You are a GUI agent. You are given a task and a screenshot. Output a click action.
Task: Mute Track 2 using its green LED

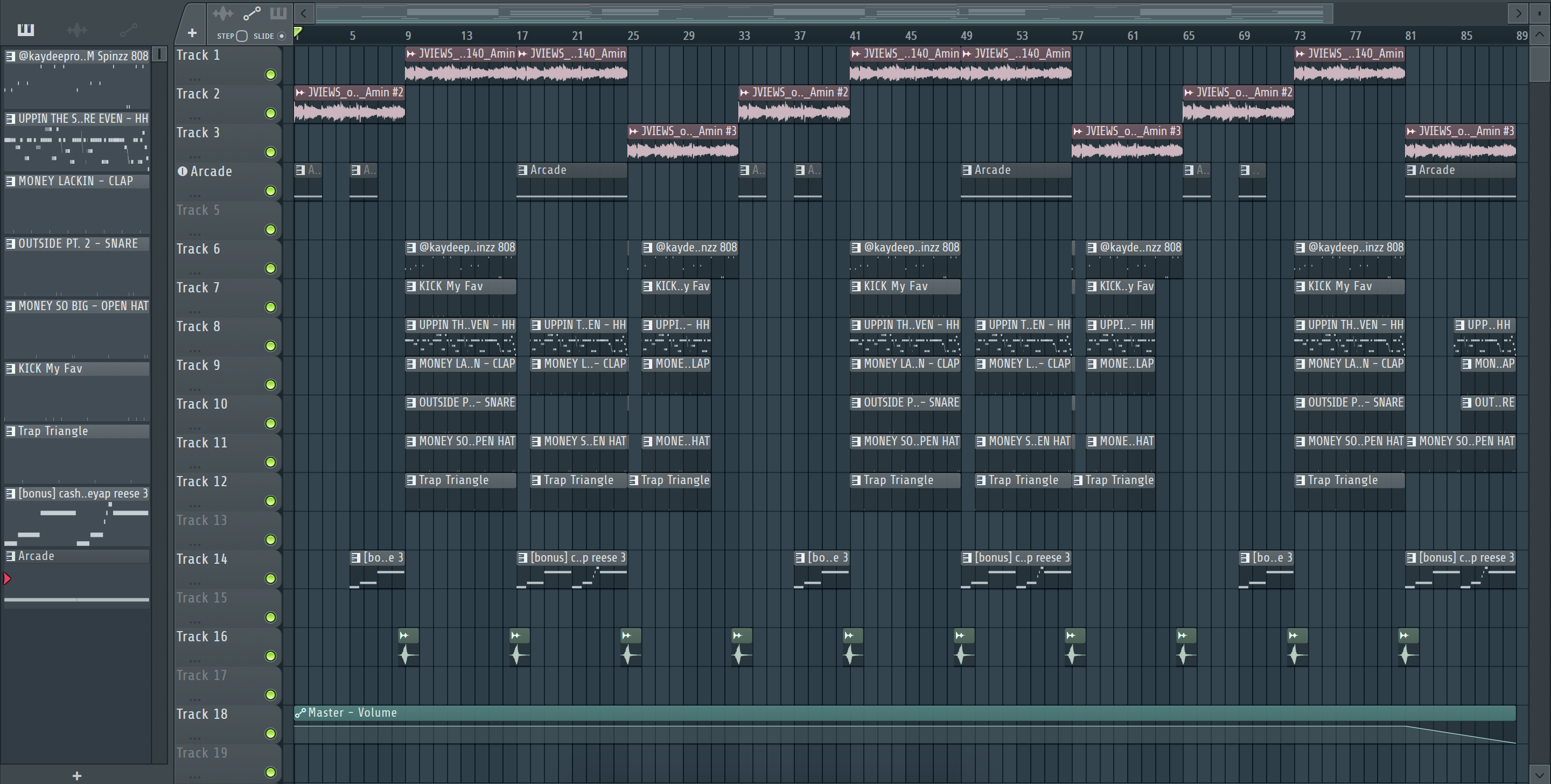tap(271, 113)
